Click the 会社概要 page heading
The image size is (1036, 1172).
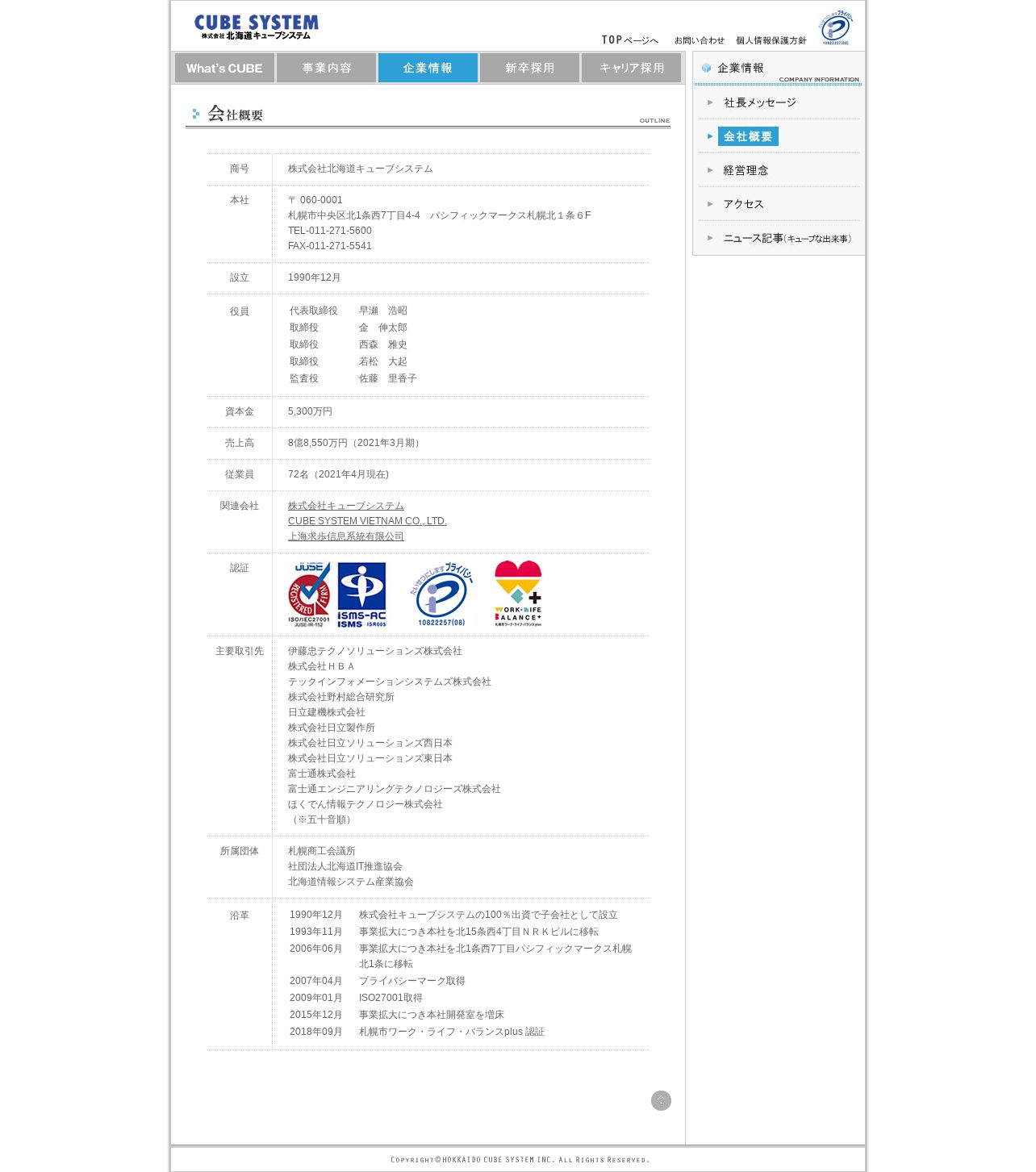[236, 114]
